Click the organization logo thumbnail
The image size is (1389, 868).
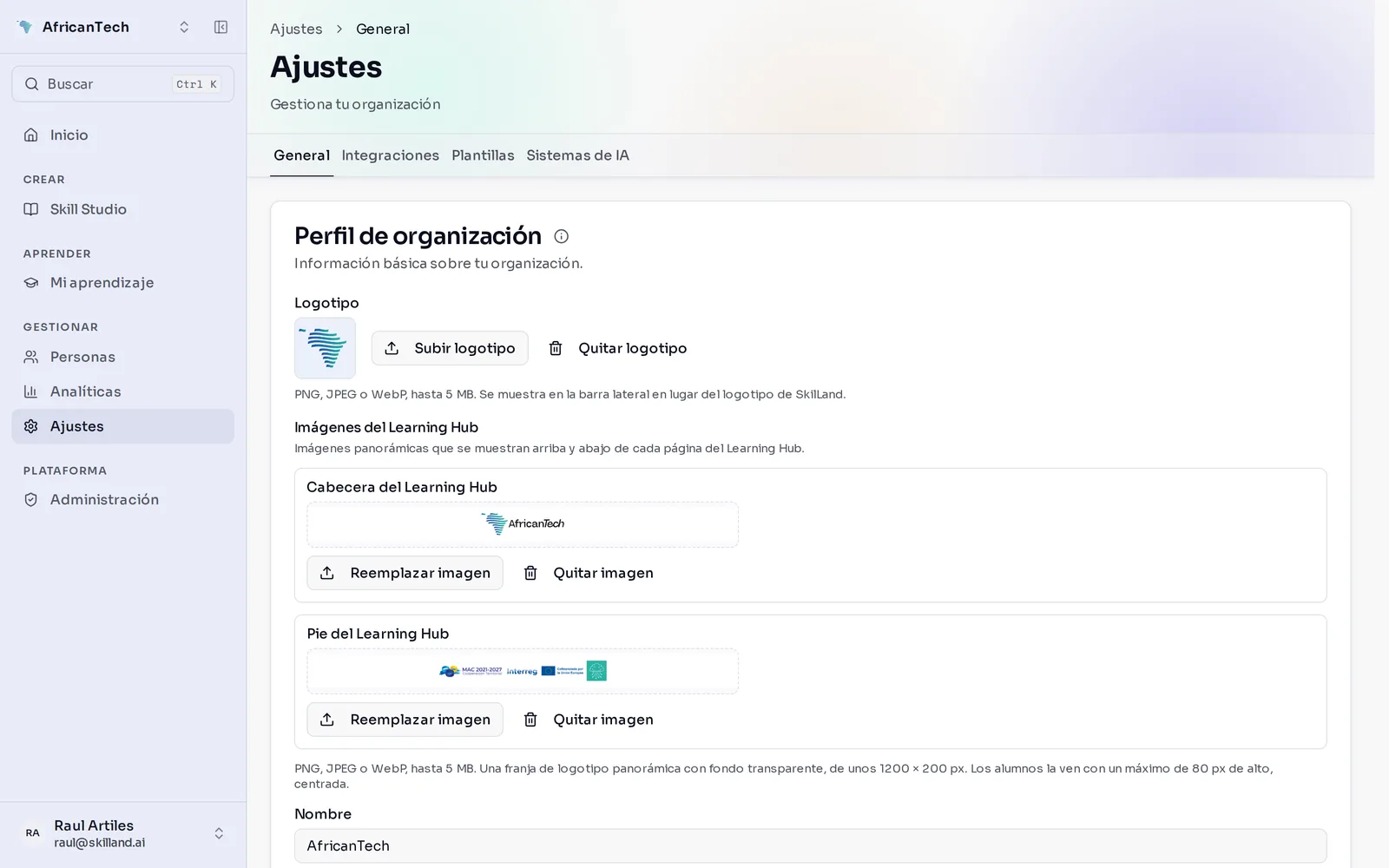[325, 348]
